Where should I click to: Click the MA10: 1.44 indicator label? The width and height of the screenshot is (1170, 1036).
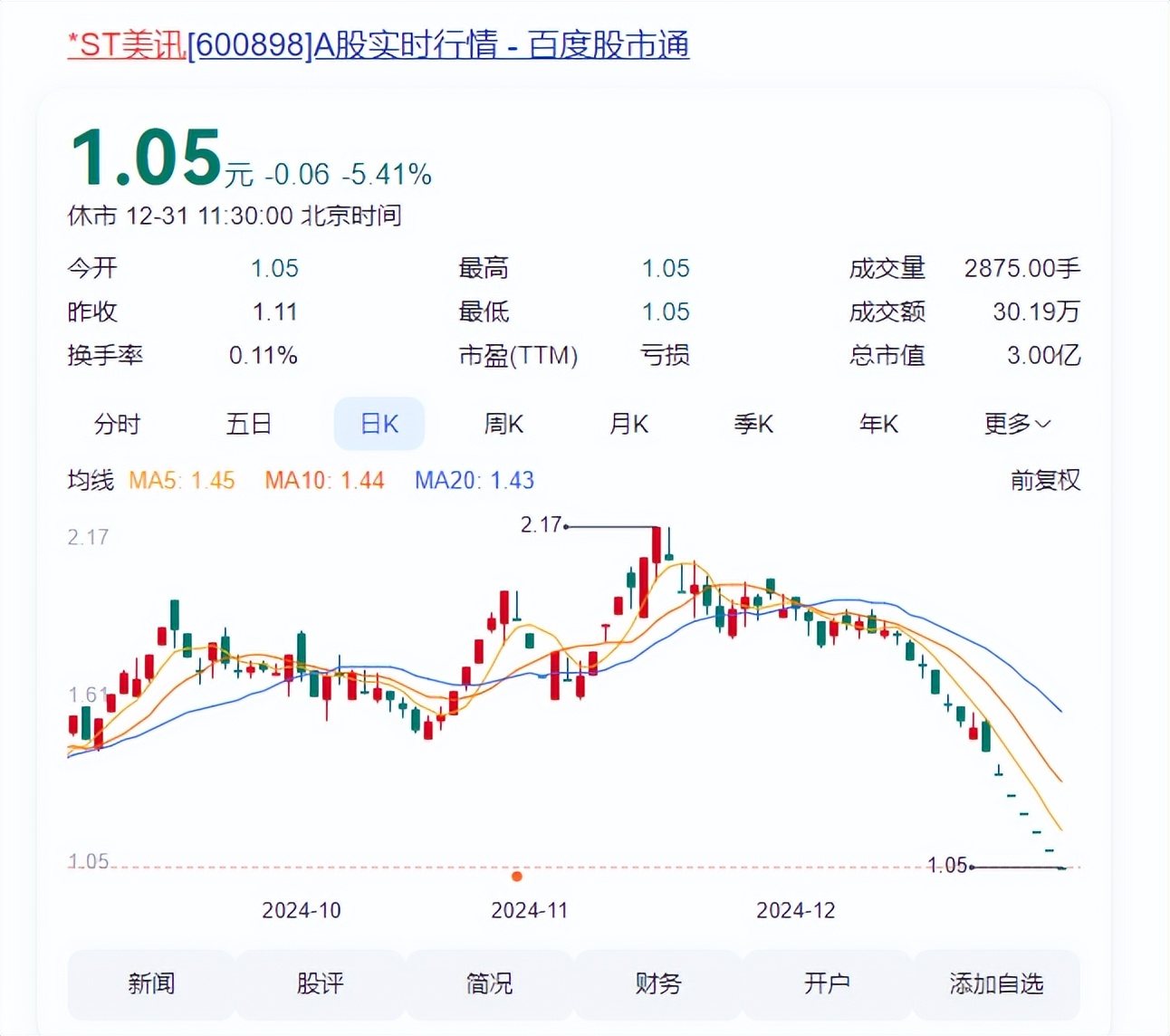[x=324, y=480]
